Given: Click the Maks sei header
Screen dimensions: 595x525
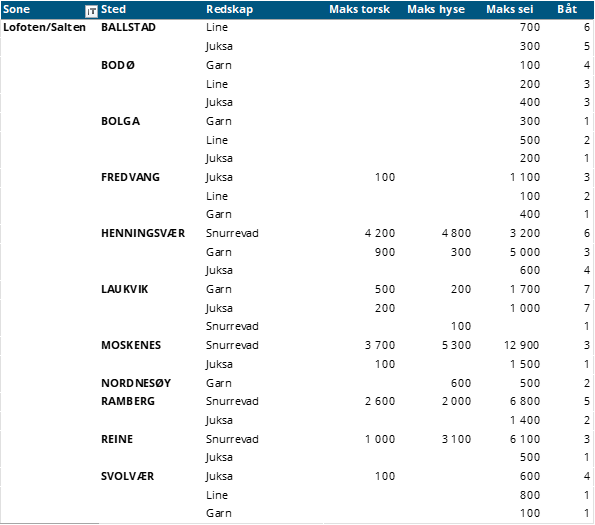Looking at the screenshot, I should coord(510,9).
